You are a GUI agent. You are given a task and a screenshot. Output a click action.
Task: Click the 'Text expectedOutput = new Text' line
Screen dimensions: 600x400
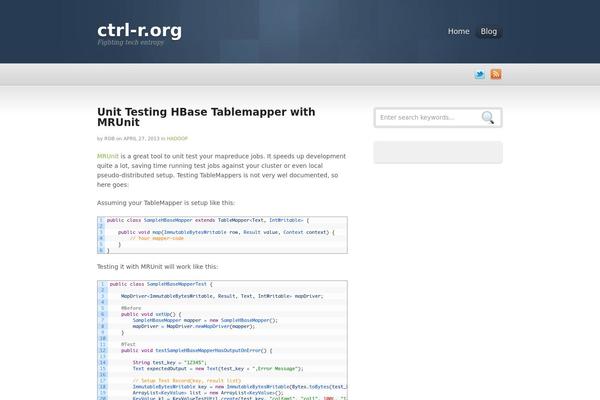(218, 369)
